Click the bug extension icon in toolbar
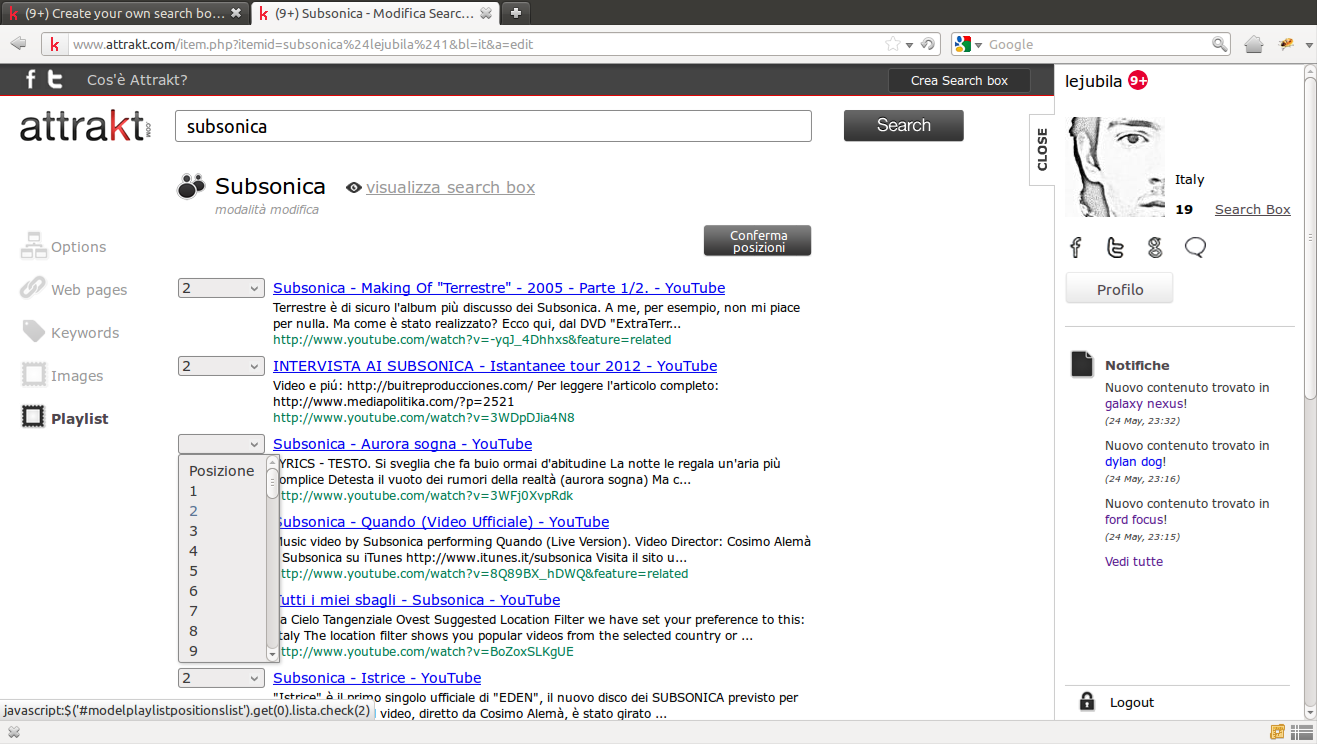The height and width of the screenshot is (744, 1317). click(1286, 43)
